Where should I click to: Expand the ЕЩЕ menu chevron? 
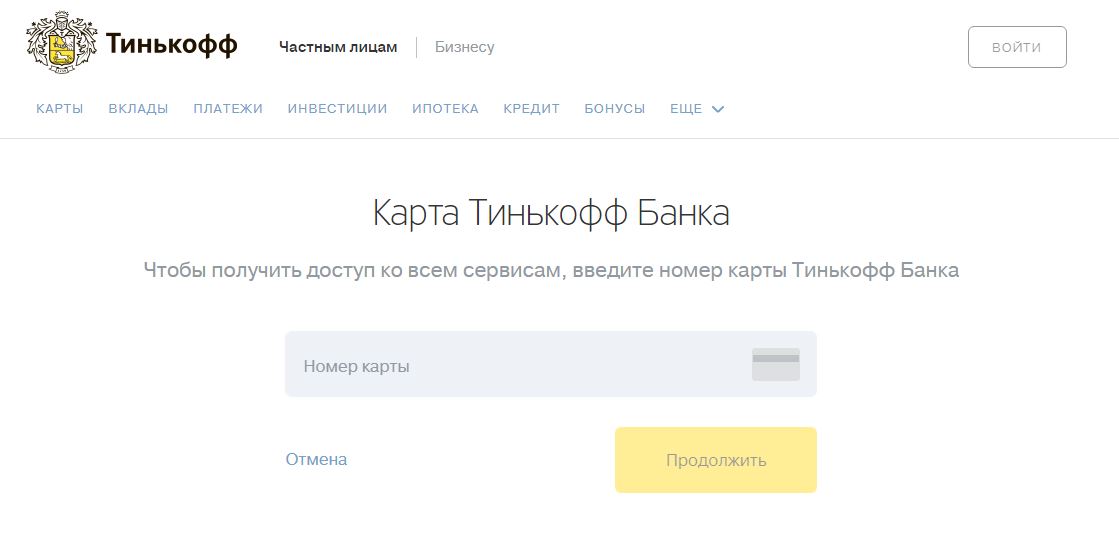pos(718,109)
